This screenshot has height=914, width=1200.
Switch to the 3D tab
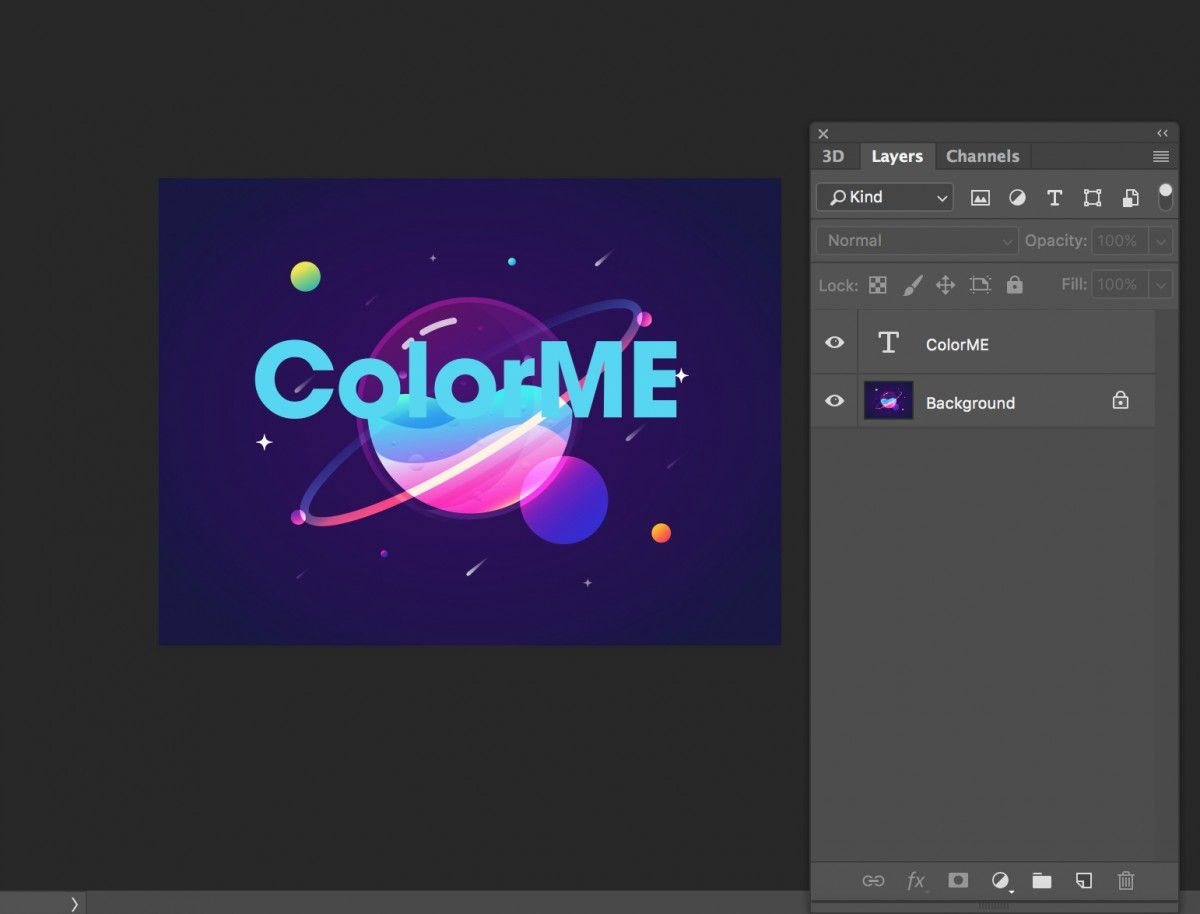tap(833, 156)
